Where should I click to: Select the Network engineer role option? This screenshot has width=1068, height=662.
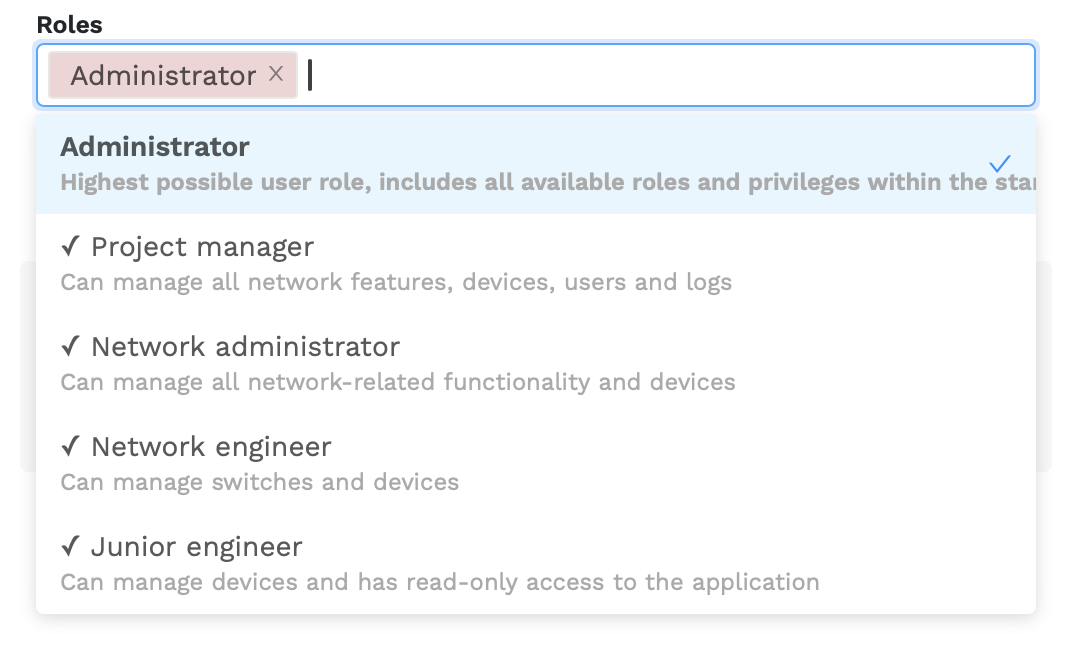(211, 447)
